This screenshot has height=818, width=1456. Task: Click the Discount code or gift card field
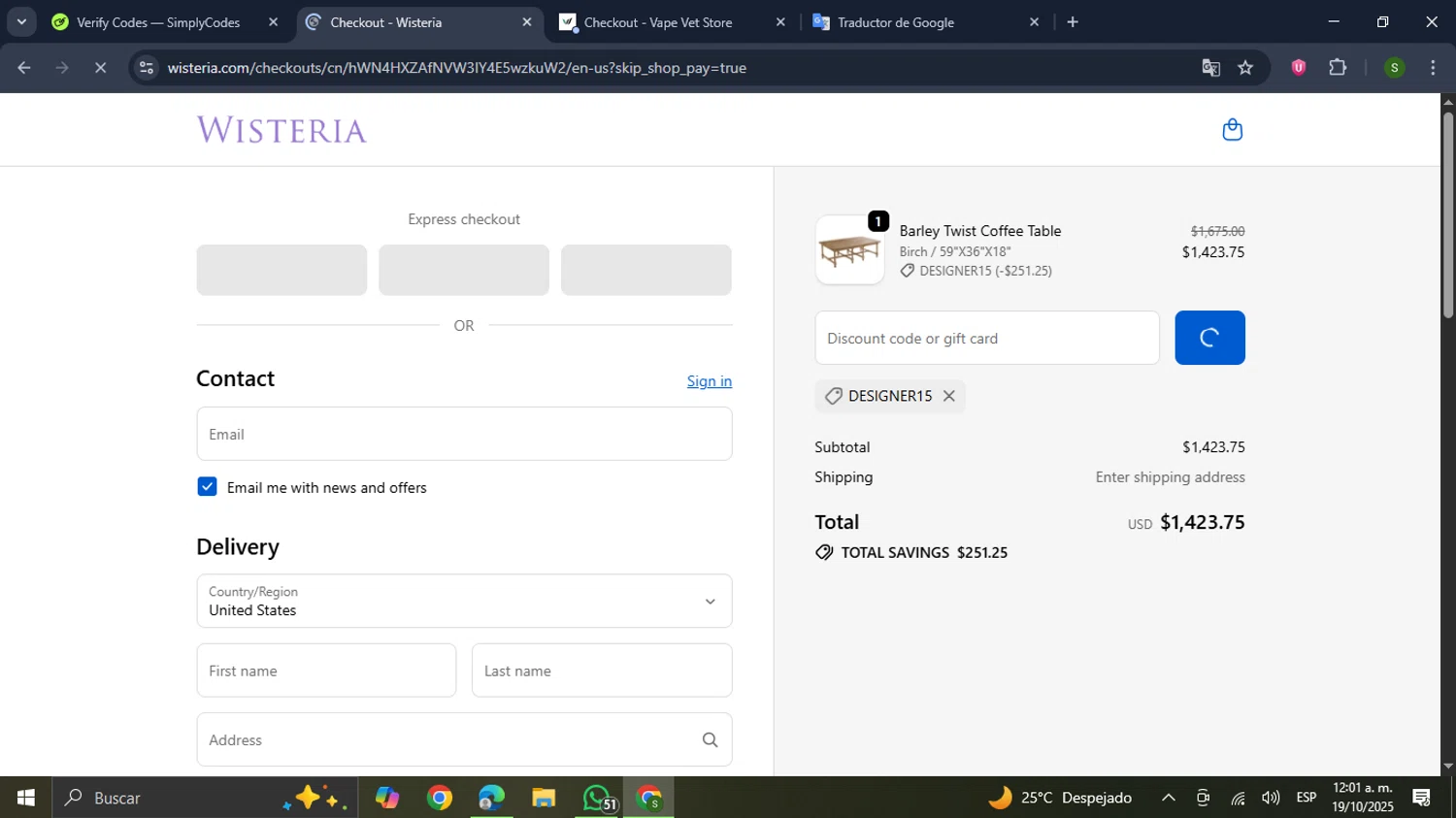tap(987, 338)
